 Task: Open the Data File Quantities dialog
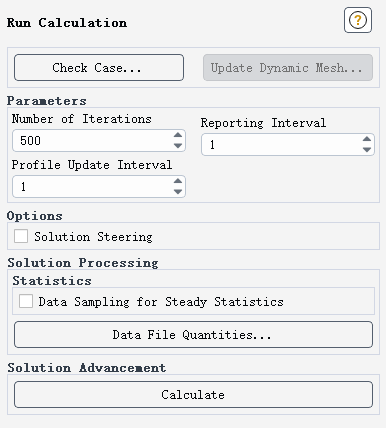click(193, 334)
